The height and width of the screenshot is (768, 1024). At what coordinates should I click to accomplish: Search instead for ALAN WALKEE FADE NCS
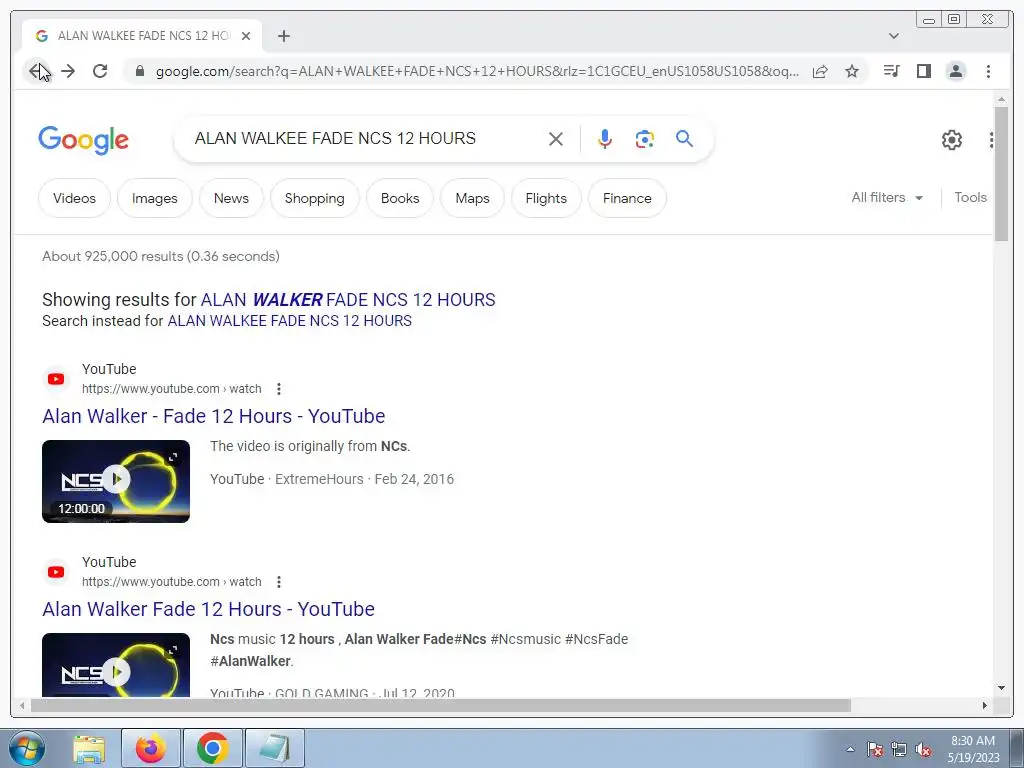[289, 321]
